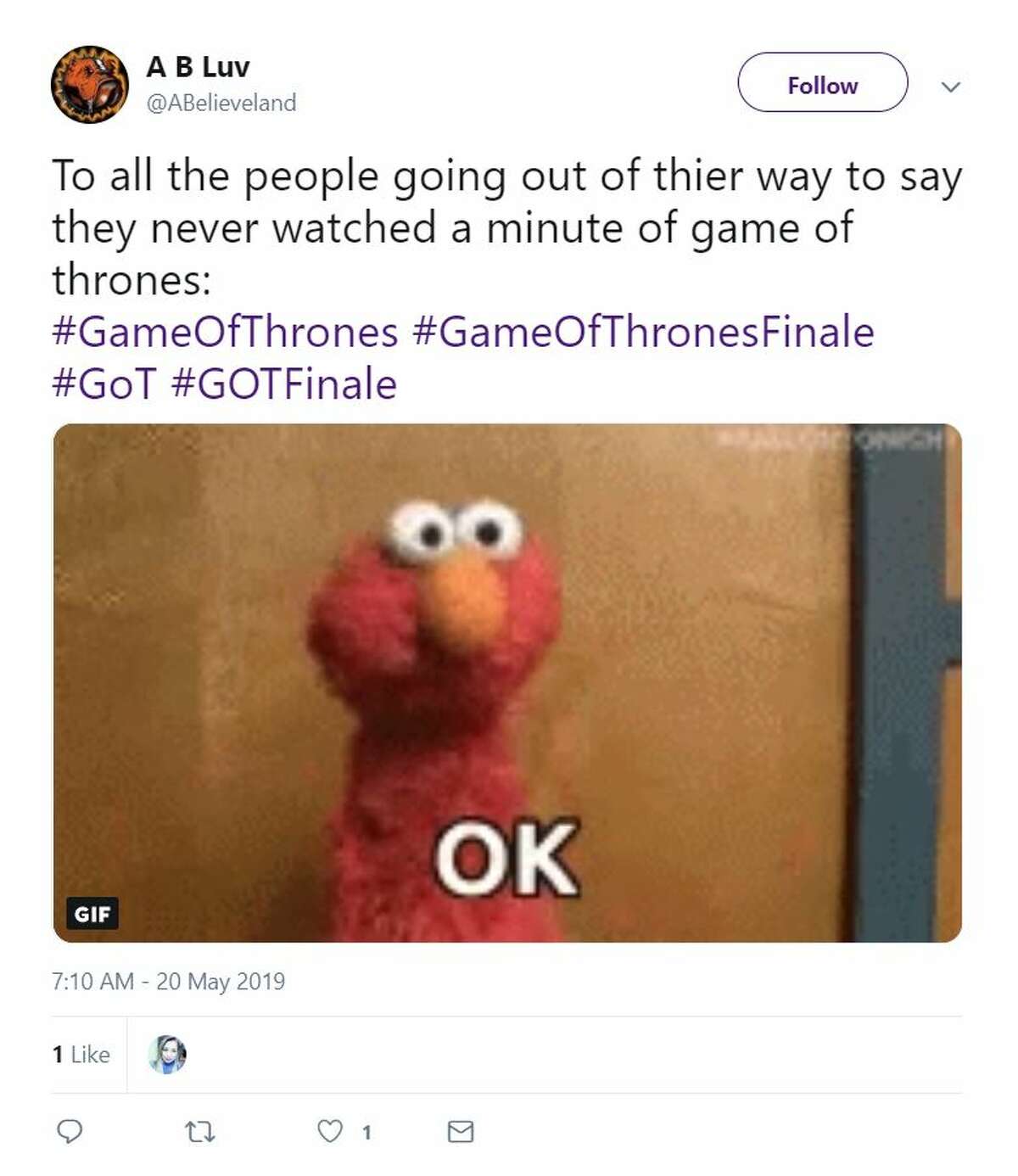Expand the tweet options chevron menu
The height and width of the screenshot is (1176, 1018).
[x=951, y=87]
